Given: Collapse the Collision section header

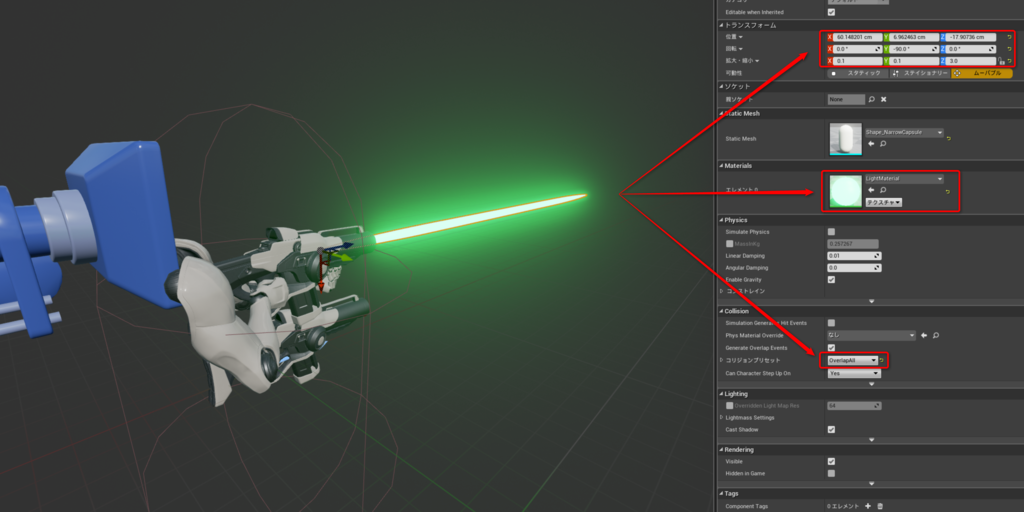Looking at the screenshot, I should pos(870,311).
